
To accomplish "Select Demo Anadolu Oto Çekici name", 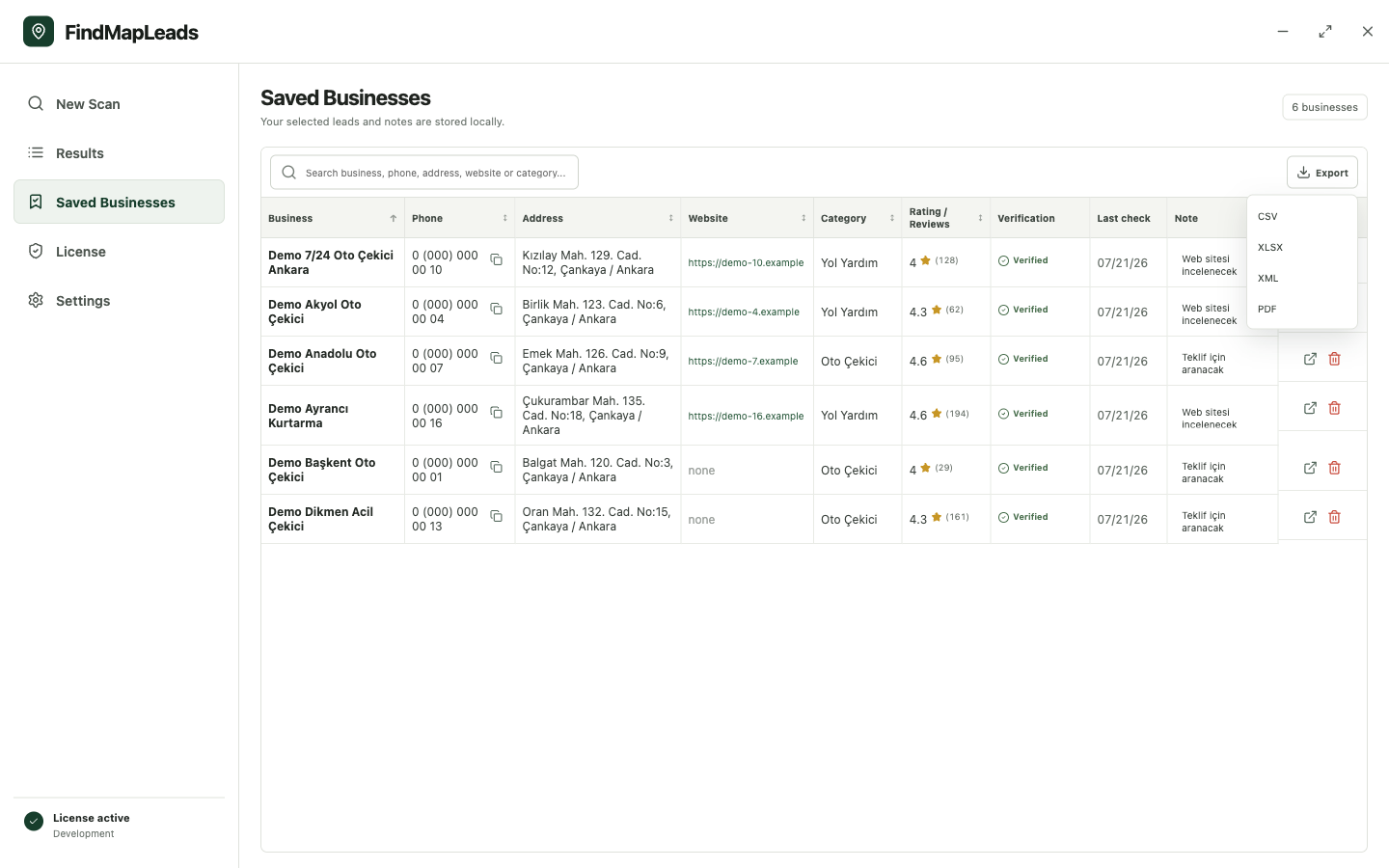I will click(x=322, y=361).
